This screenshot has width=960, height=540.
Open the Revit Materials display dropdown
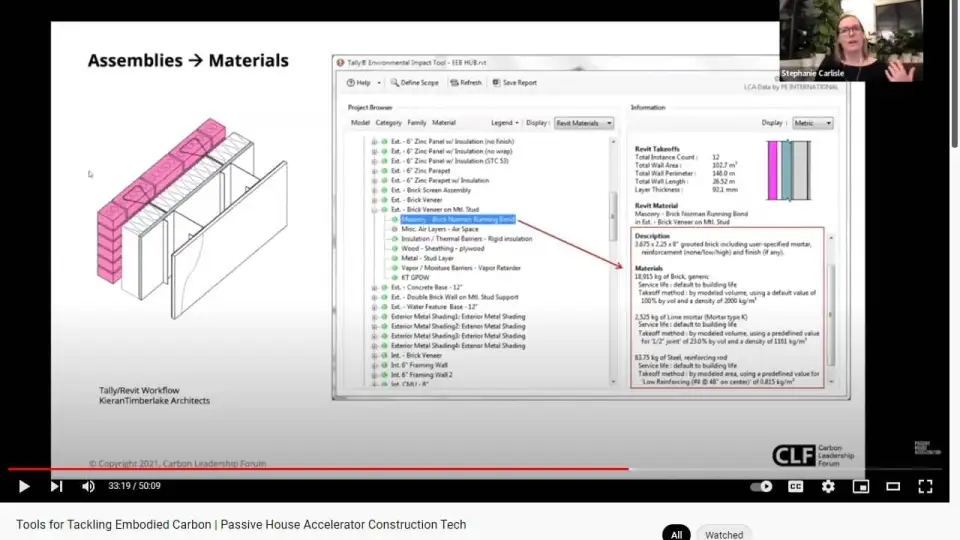[584, 123]
